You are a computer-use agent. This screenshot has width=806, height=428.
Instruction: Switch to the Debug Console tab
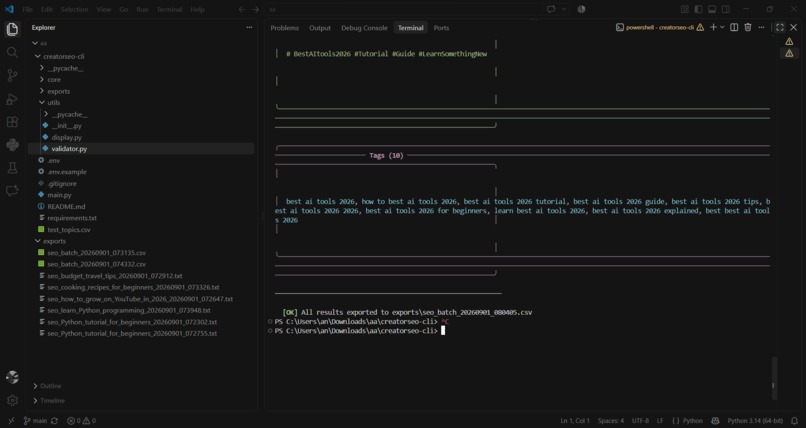[x=364, y=28]
